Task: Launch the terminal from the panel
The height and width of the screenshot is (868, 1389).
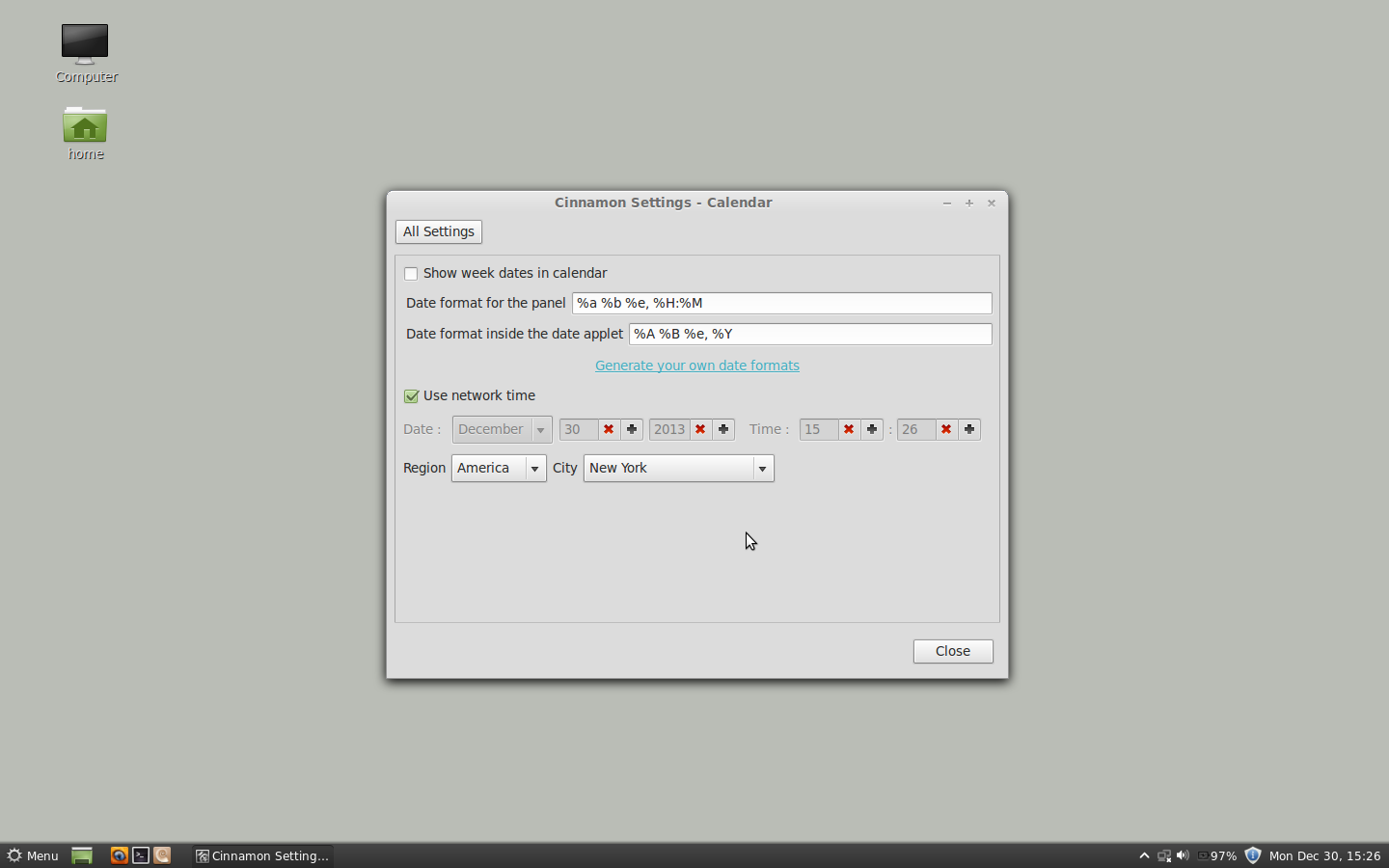Action: tap(141, 855)
